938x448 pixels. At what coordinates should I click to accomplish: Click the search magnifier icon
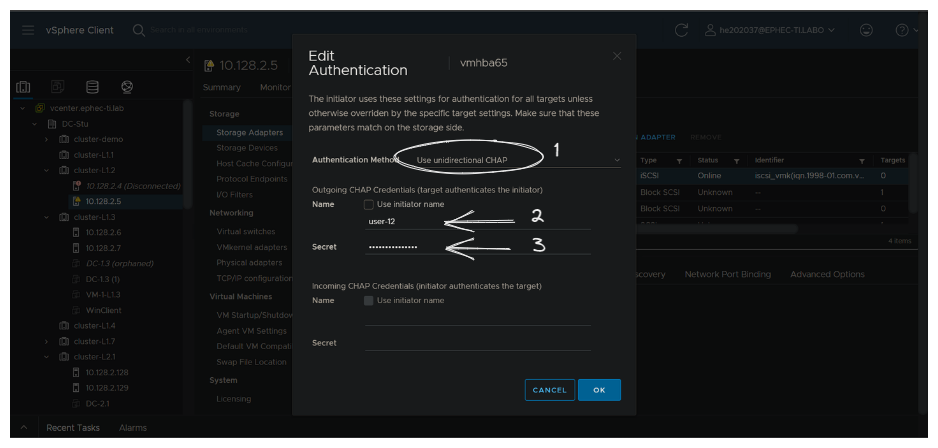tap(139, 30)
